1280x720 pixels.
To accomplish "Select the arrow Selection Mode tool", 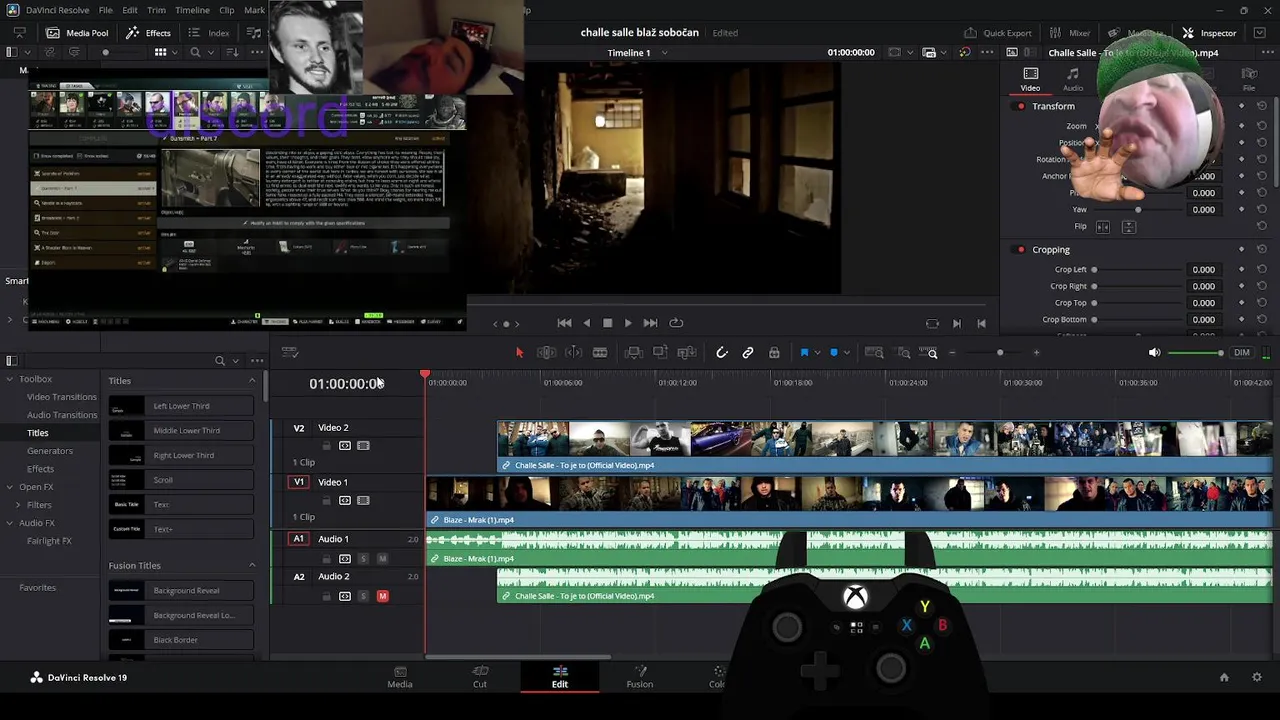I will click(x=519, y=353).
